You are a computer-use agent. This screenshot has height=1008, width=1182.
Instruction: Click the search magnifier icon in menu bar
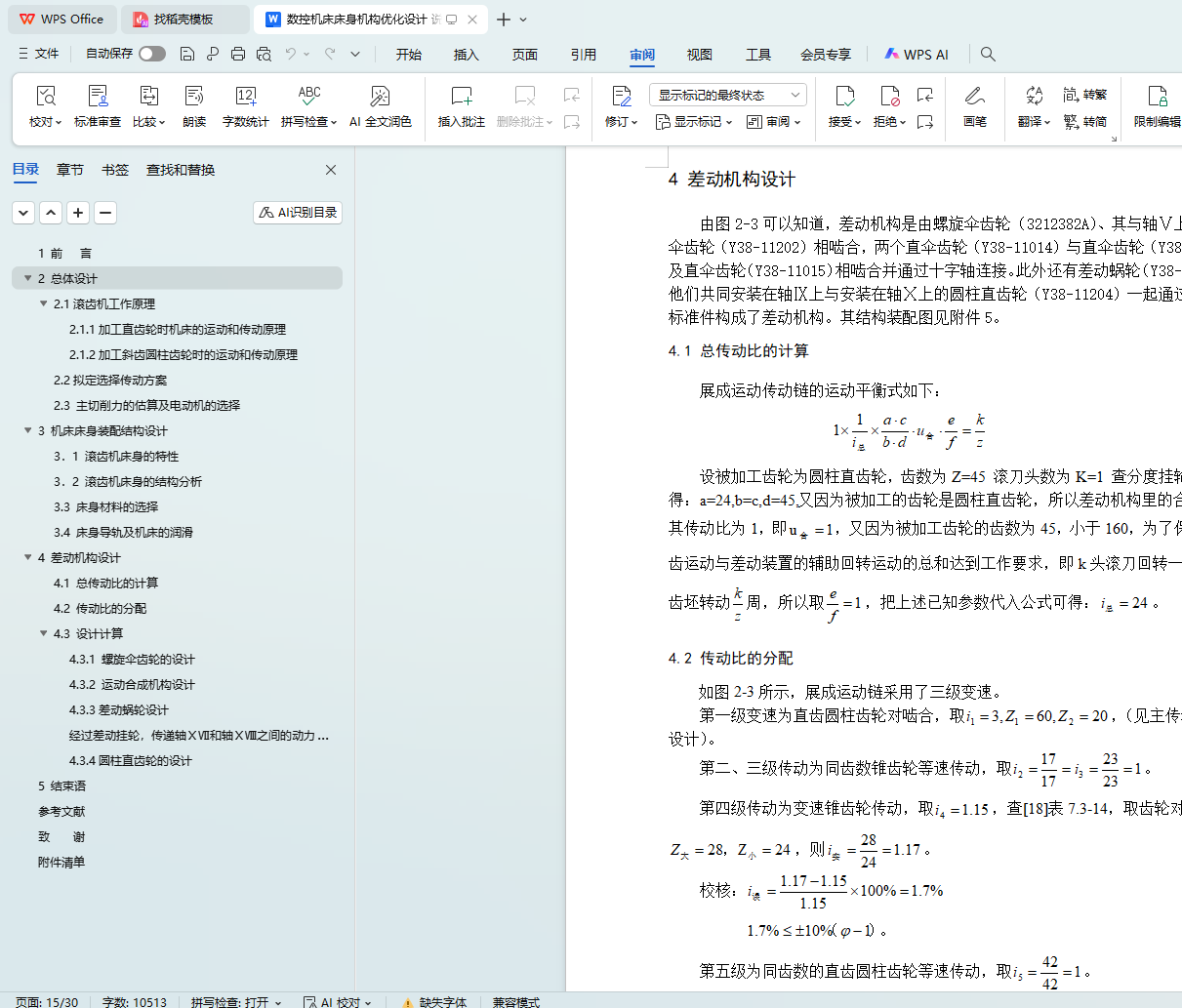tap(988, 55)
